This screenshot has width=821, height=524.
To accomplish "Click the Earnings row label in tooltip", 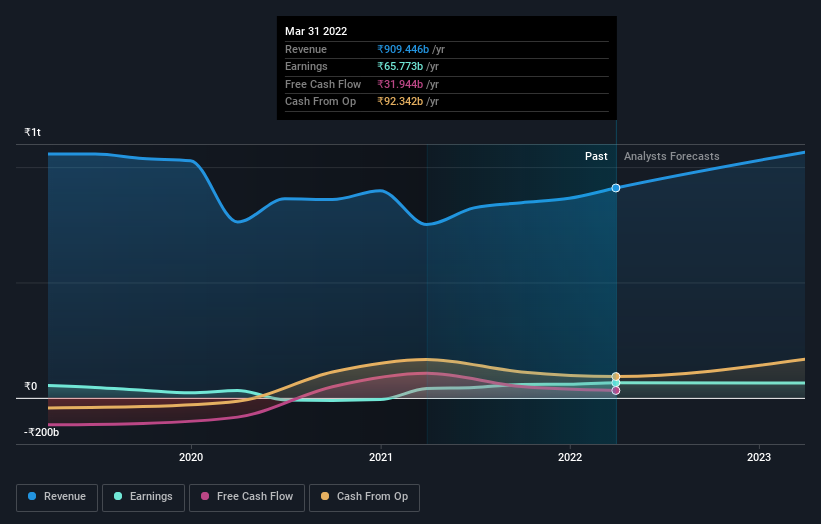I will tap(306, 66).
